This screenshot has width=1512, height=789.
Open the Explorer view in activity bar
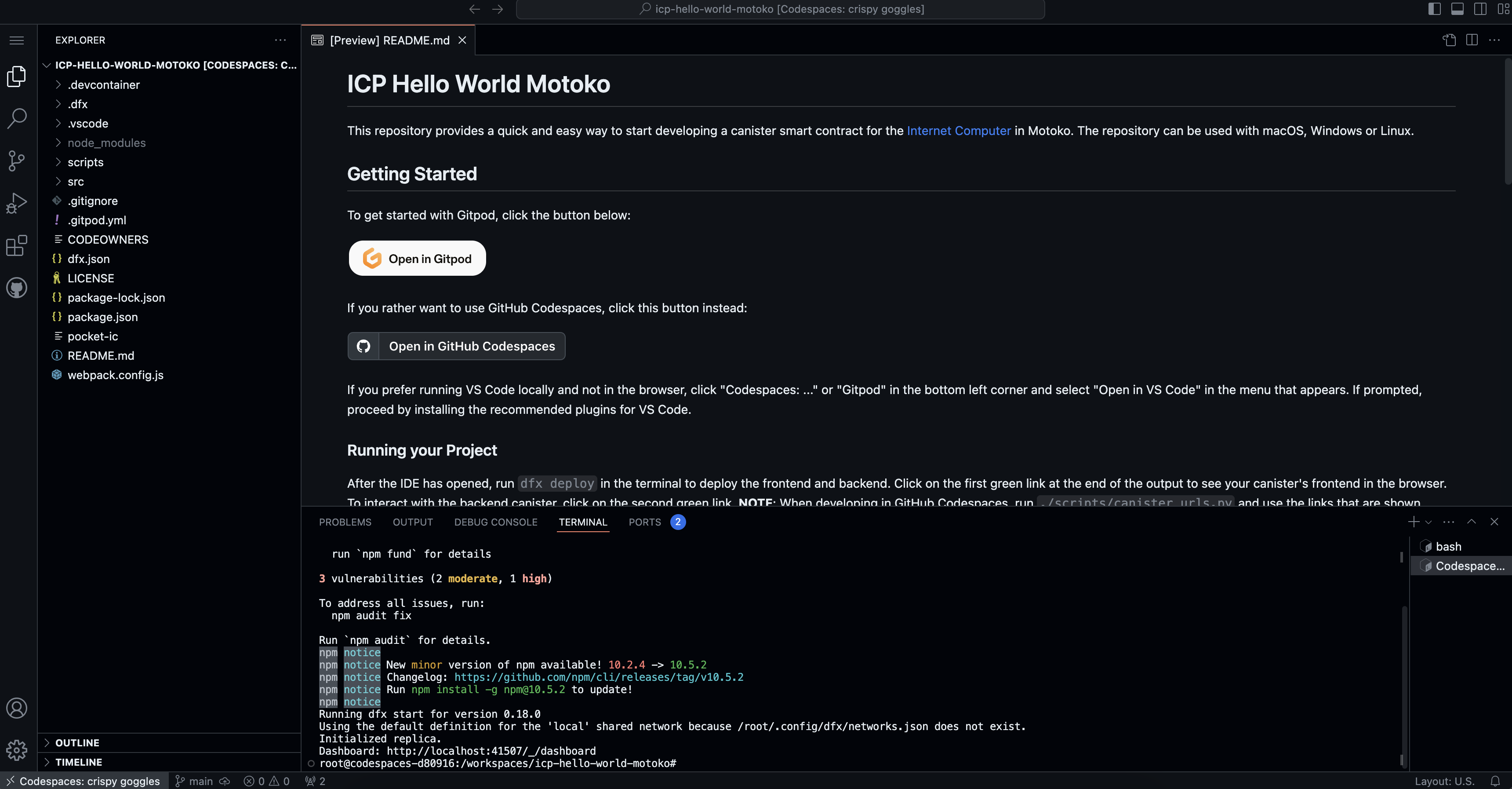17,76
